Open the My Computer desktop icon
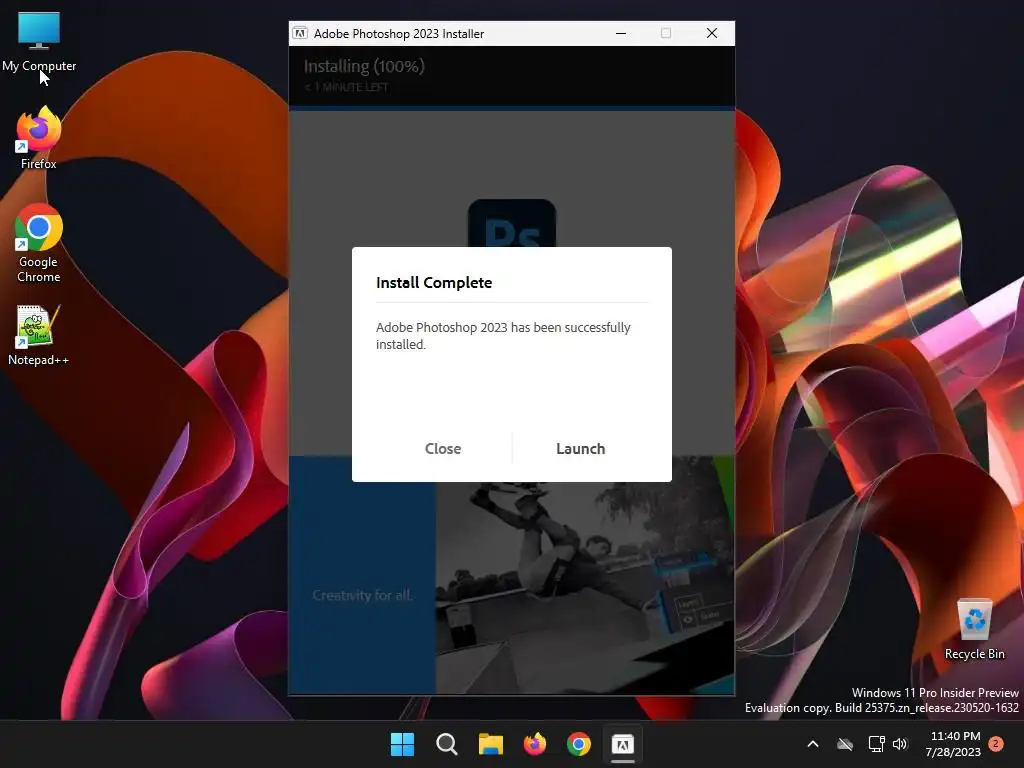 point(39,42)
